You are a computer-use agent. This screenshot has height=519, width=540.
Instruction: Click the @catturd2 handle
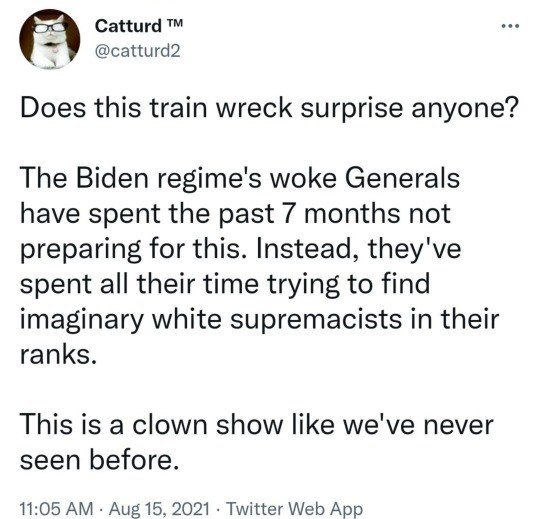137,51
